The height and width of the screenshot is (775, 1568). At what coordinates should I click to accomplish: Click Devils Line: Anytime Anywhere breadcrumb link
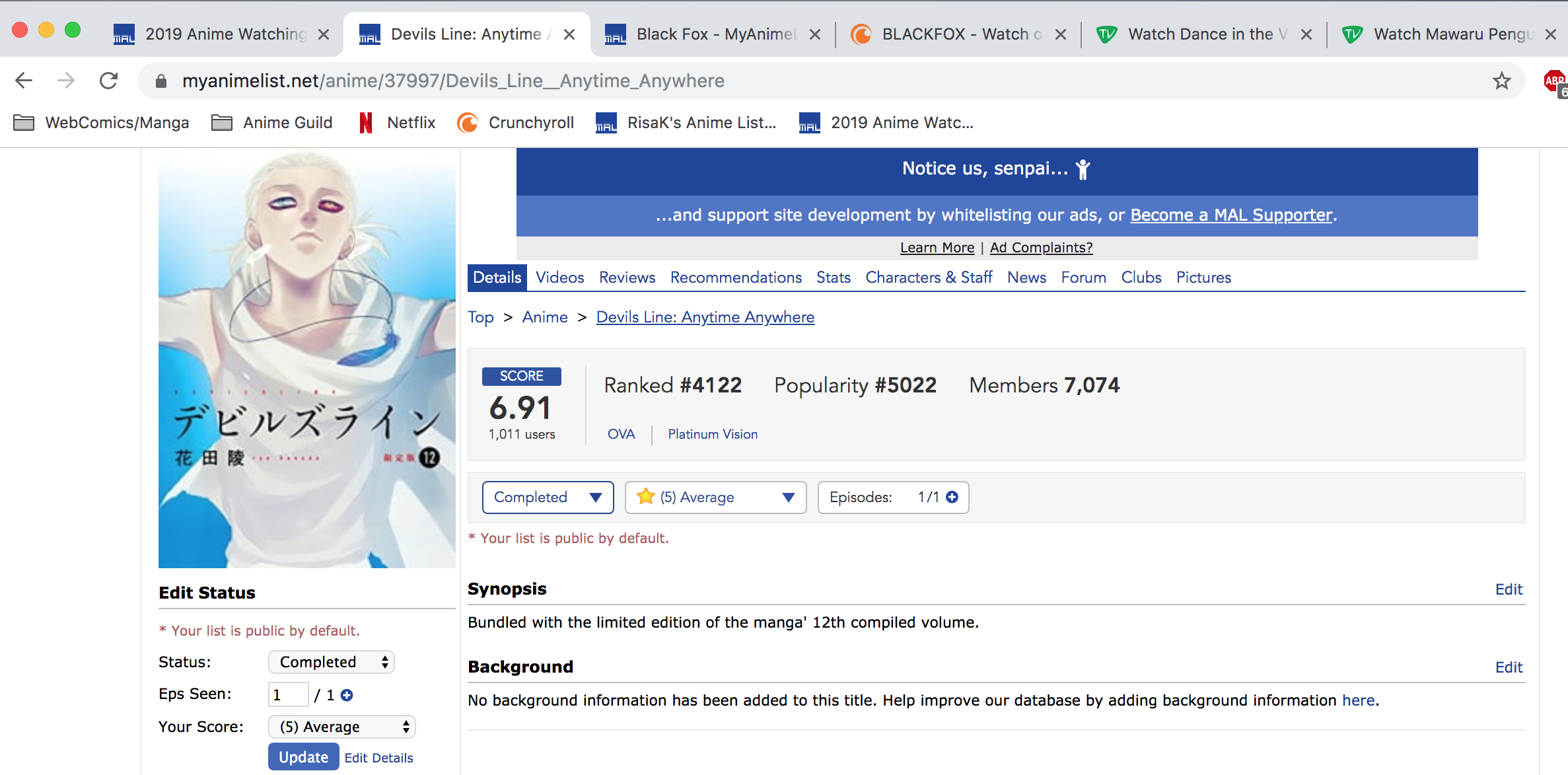705,317
